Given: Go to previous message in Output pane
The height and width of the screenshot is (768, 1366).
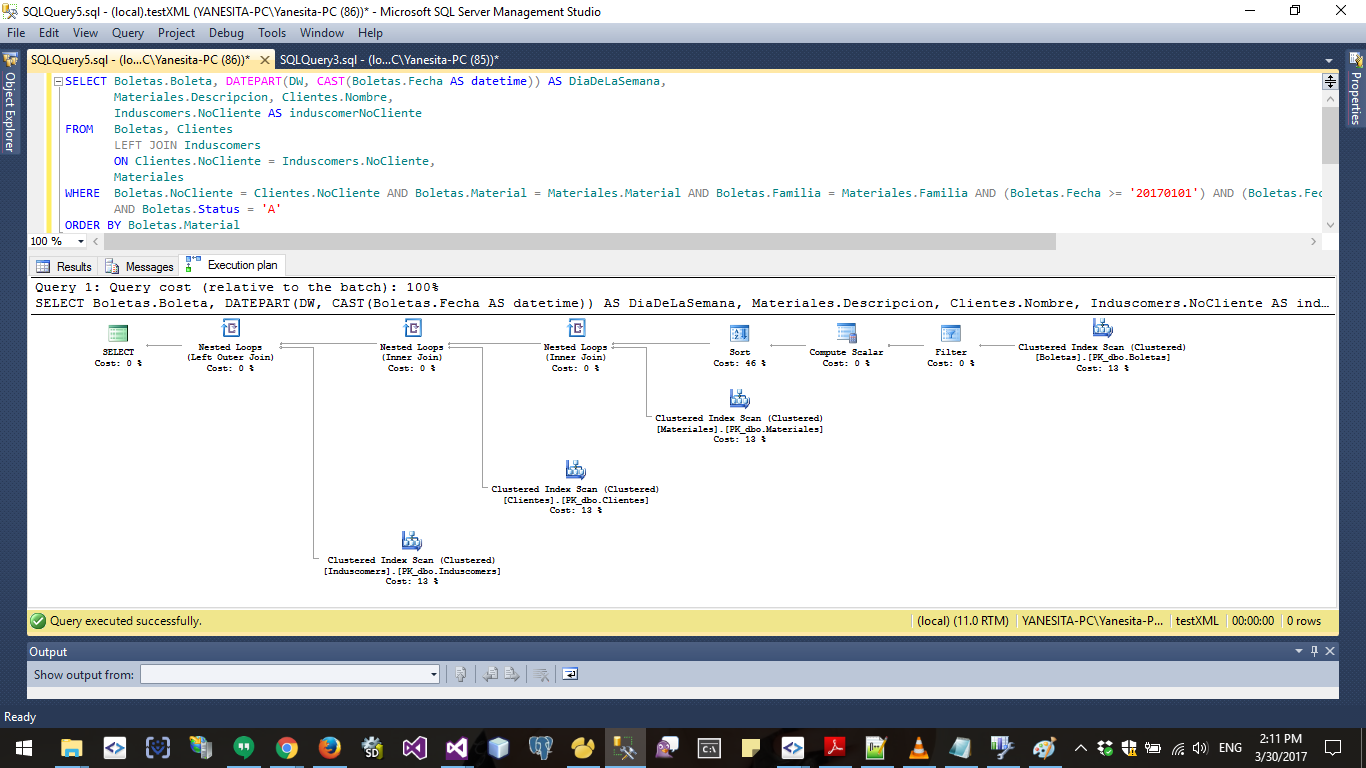Looking at the screenshot, I should 492,675.
